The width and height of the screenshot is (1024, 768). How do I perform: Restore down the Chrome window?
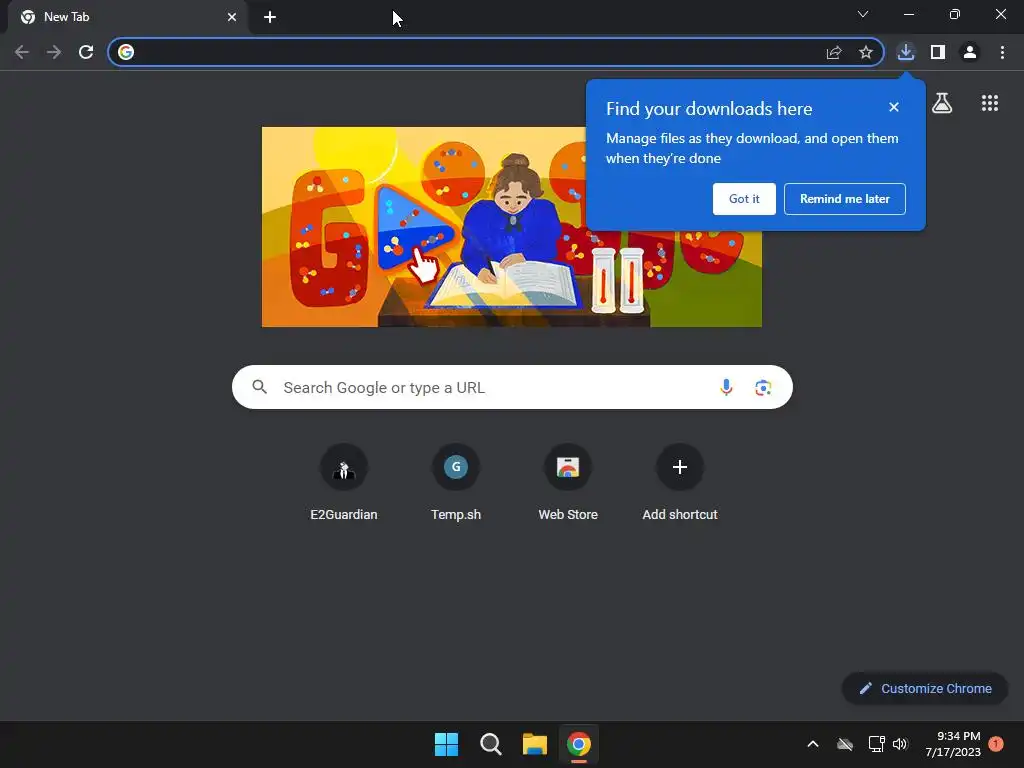click(955, 14)
